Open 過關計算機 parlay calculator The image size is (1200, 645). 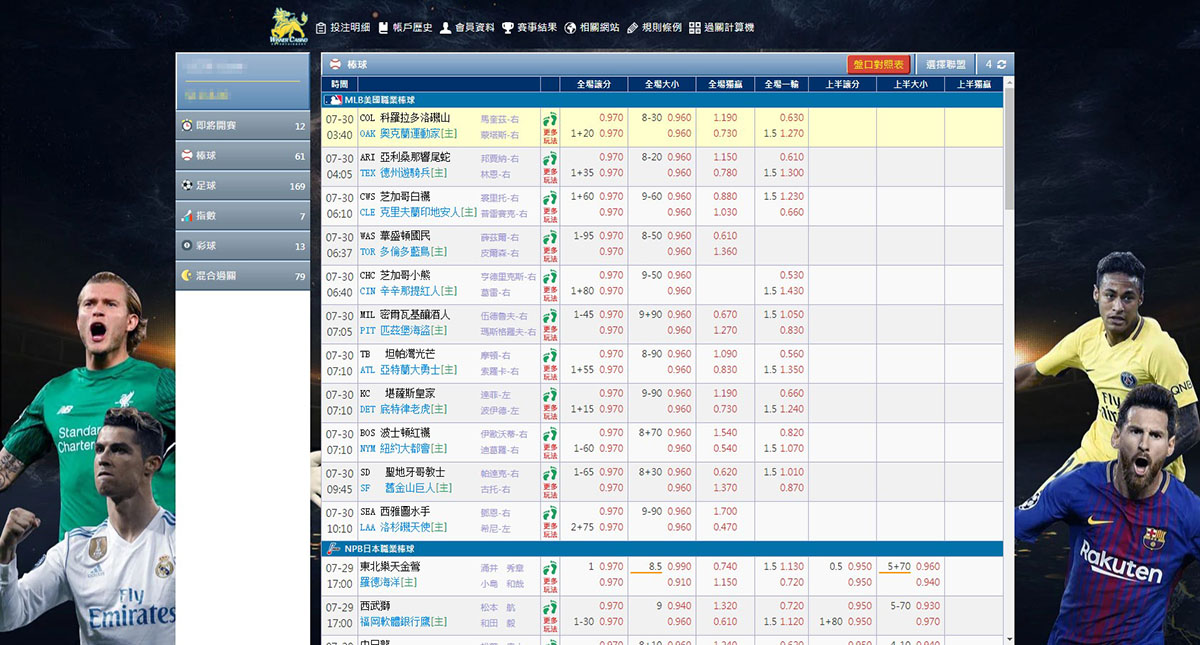coord(721,28)
